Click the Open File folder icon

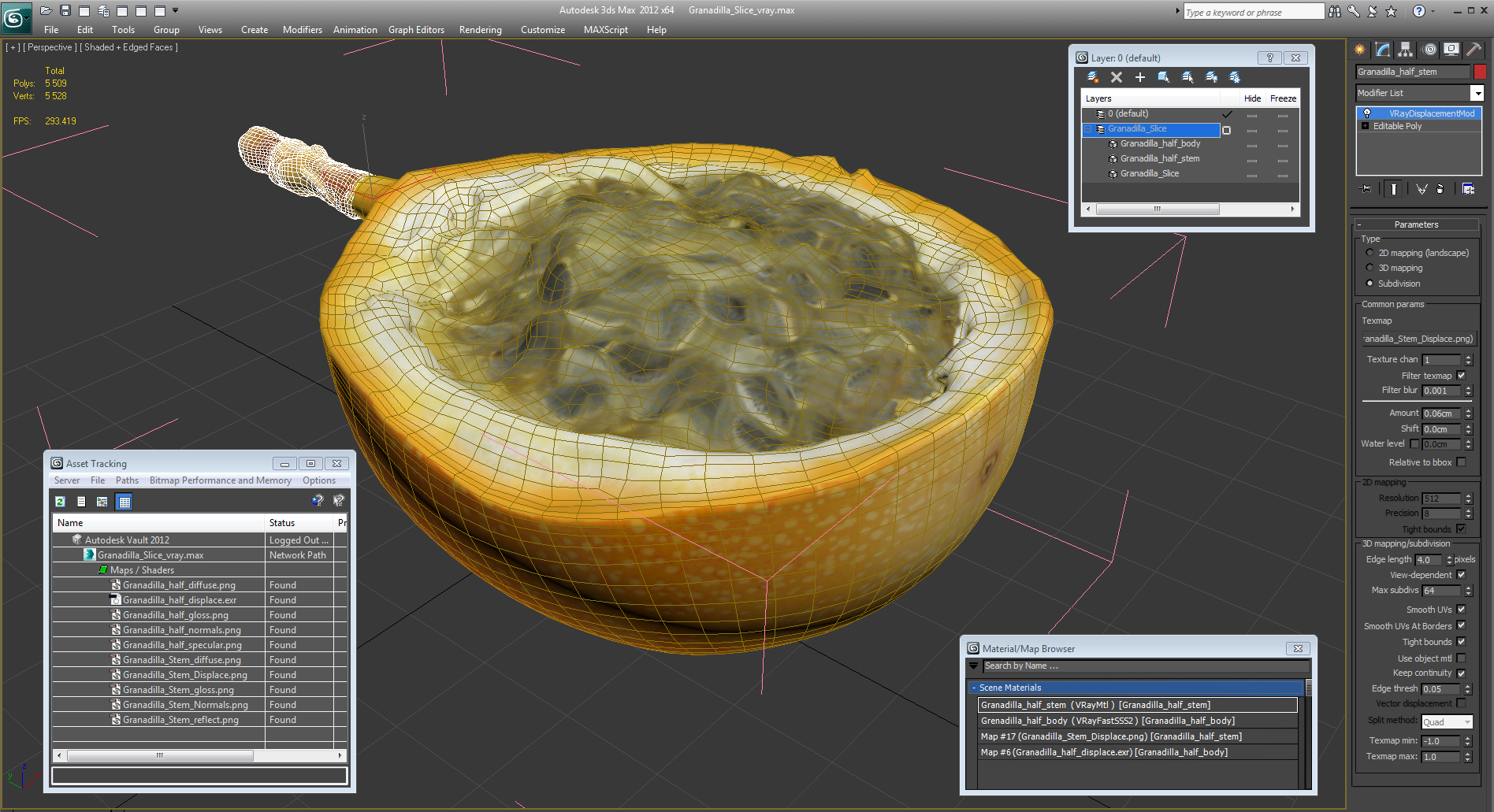[46, 11]
